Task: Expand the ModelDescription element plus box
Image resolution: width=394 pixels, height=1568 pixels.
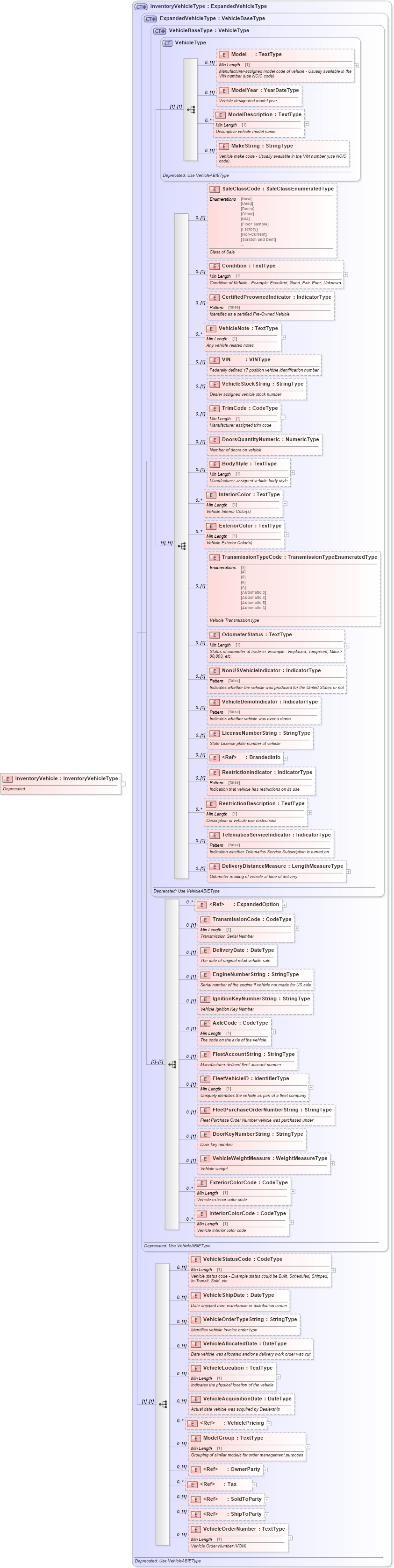Action: tap(307, 124)
